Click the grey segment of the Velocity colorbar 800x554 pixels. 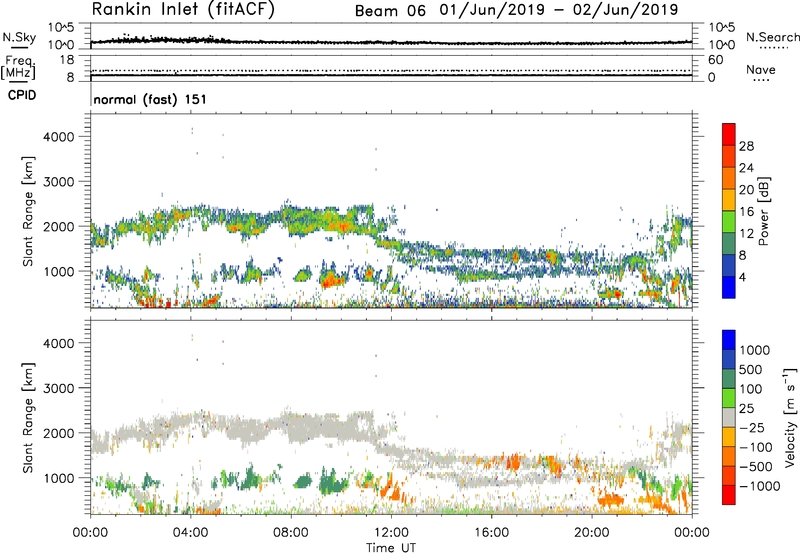pyautogui.click(x=729, y=417)
